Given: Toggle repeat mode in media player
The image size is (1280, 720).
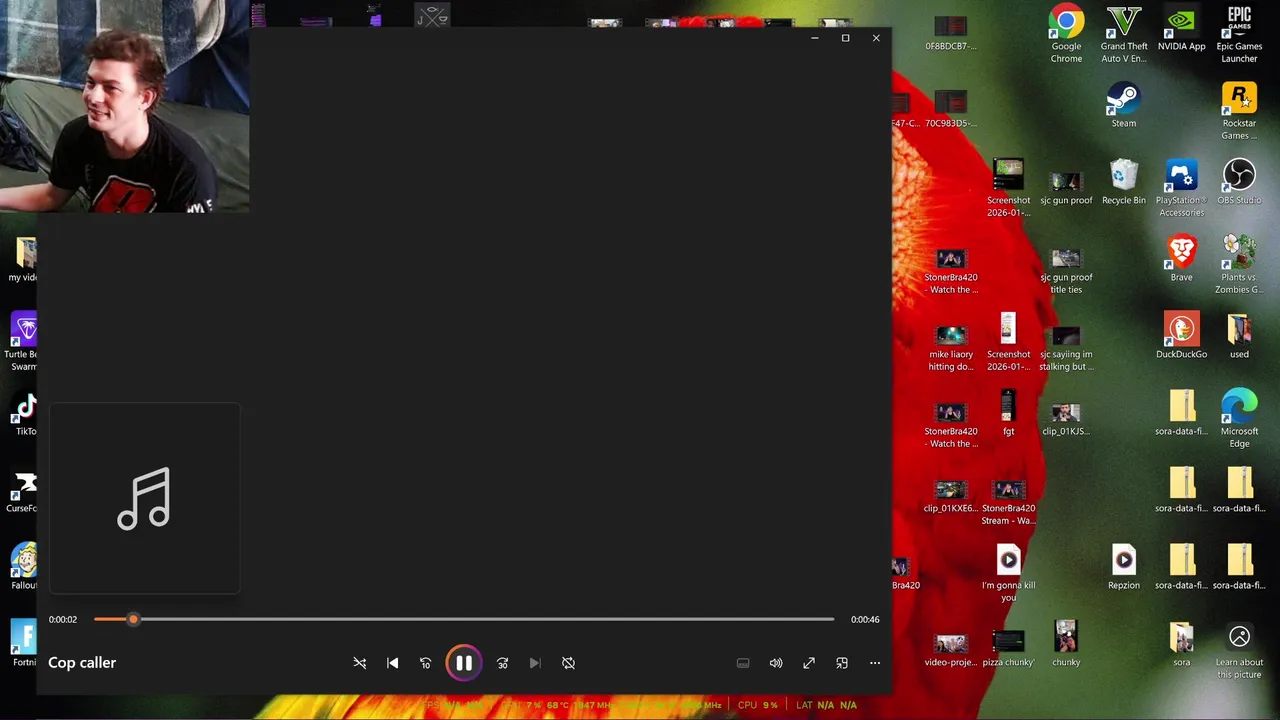Looking at the screenshot, I should (568, 663).
